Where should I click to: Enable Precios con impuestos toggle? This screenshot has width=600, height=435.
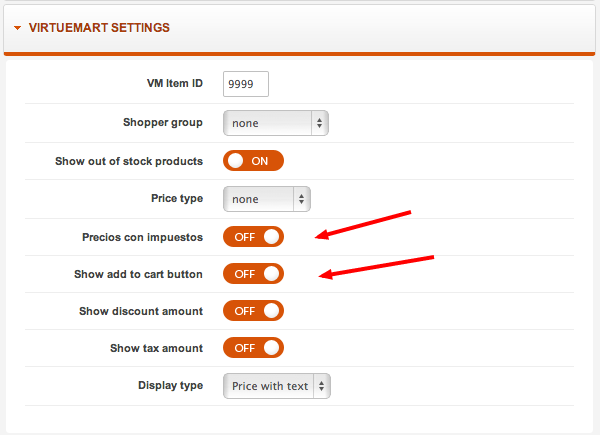[253, 237]
